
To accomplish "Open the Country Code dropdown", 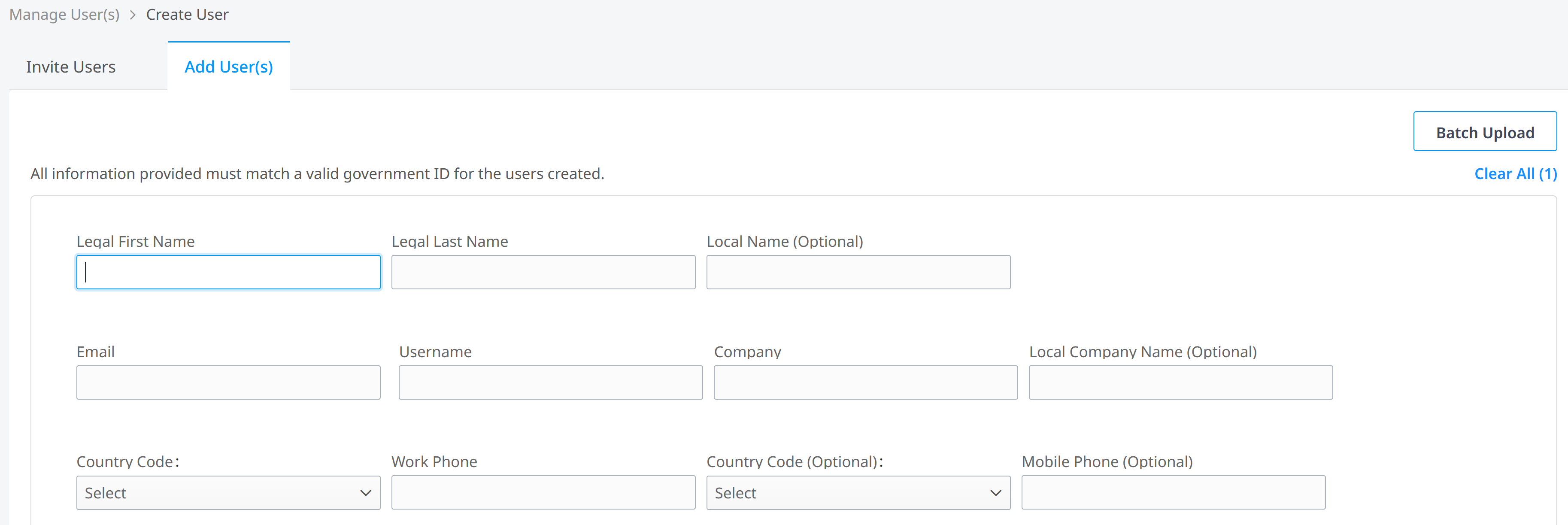I will tap(228, 493).
